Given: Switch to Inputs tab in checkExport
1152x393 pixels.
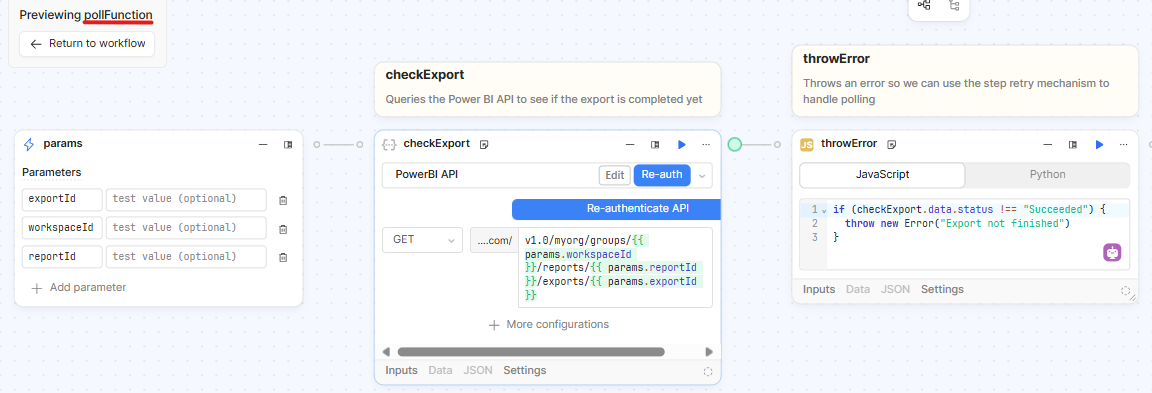Looking at the screenshot, I should 401,370.
